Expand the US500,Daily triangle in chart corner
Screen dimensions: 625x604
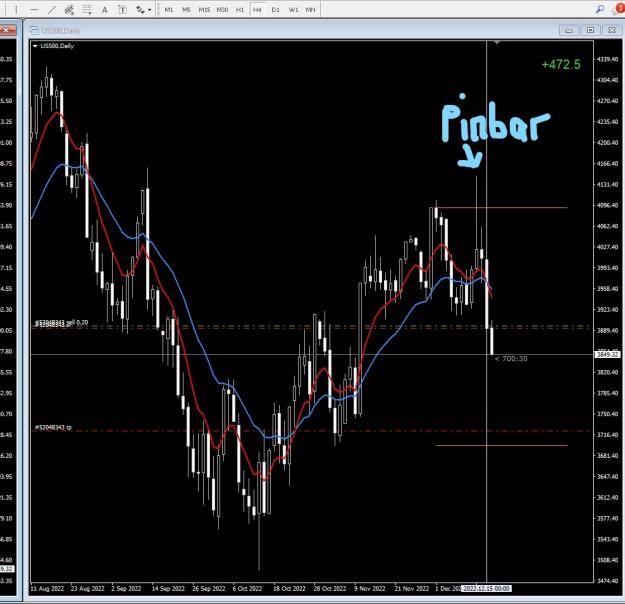(x=35, y=46)
